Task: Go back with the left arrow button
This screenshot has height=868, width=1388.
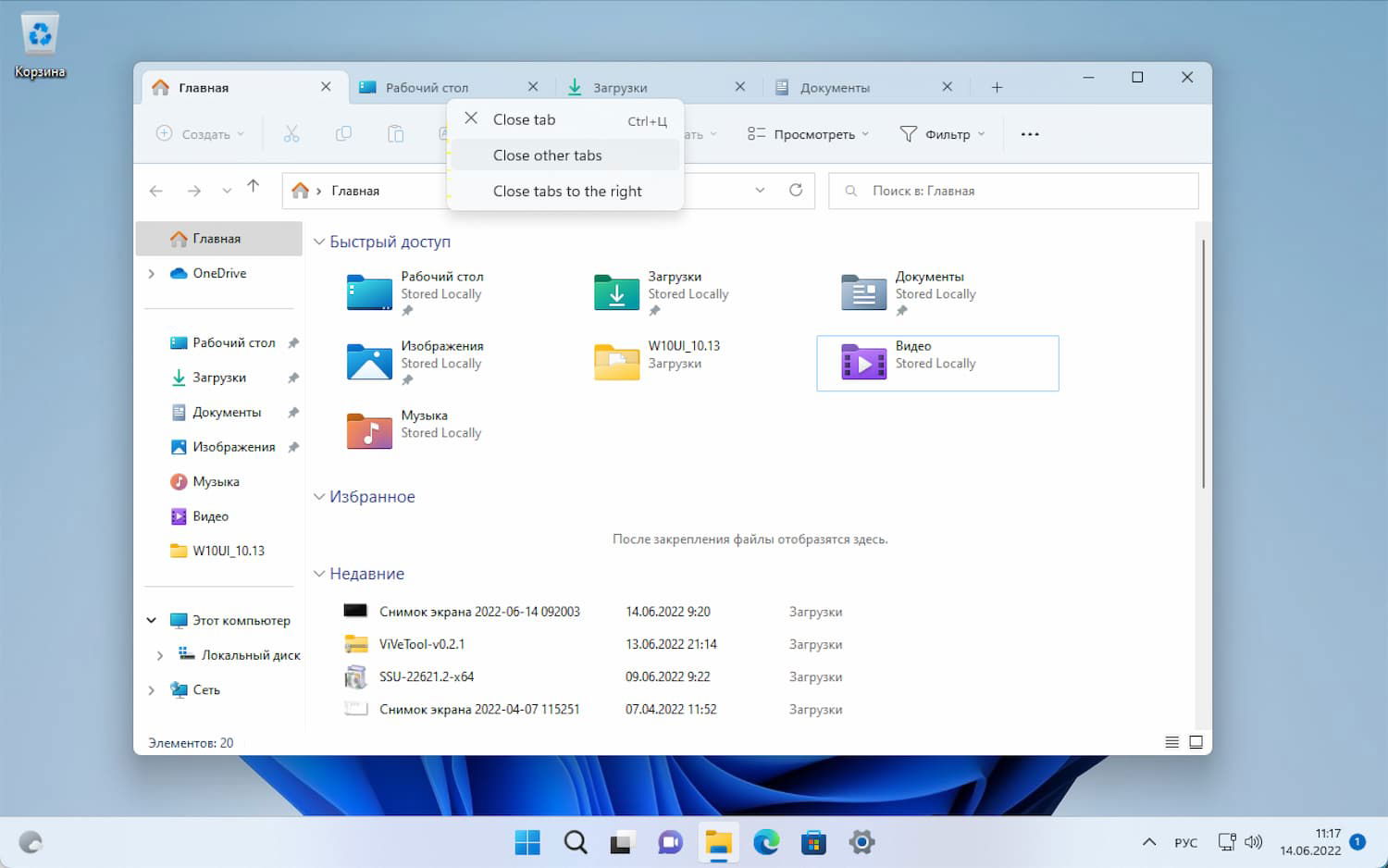Action: [x=156, y=191]
